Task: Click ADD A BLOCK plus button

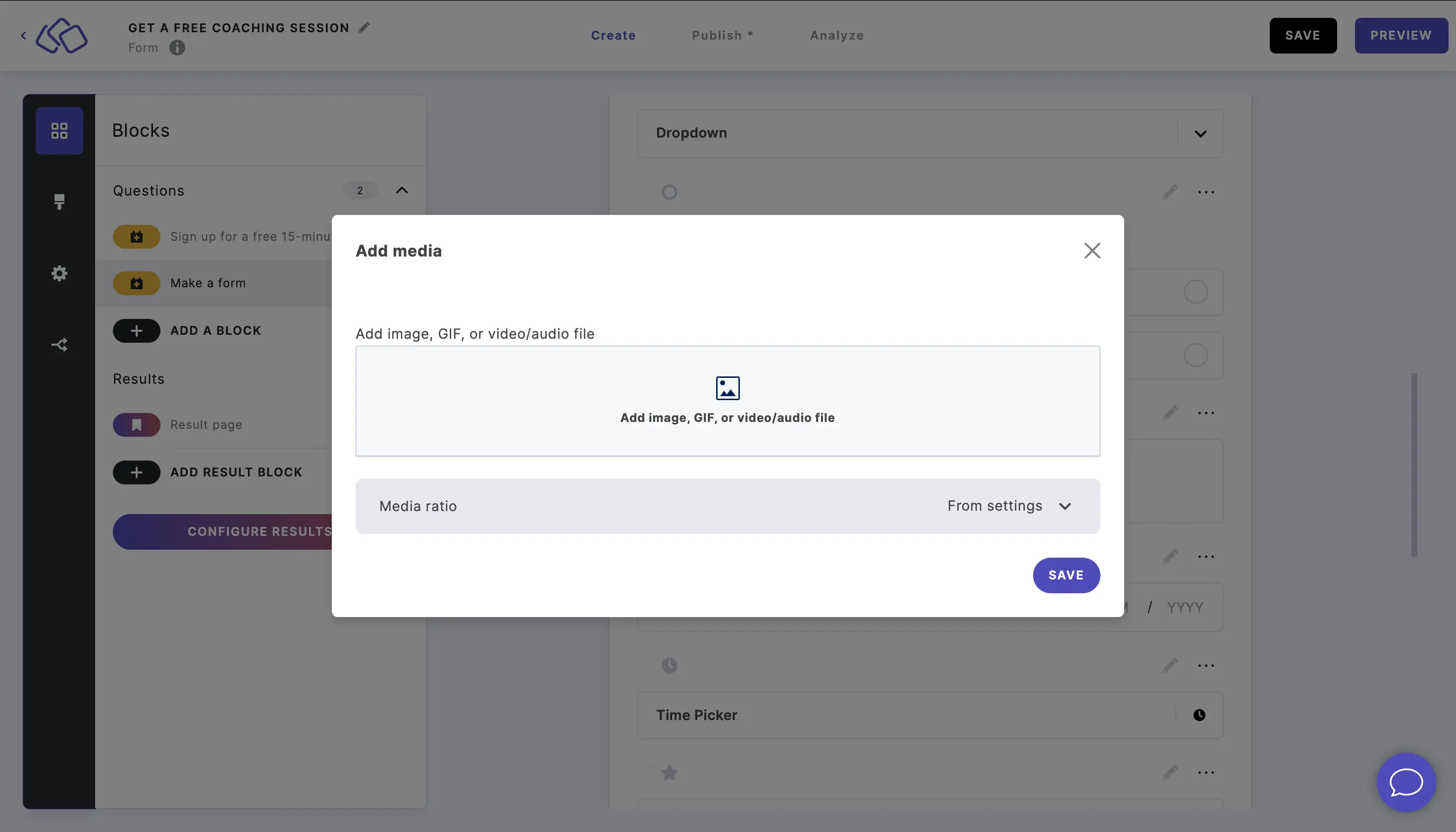Action: (x=137, y=330)
